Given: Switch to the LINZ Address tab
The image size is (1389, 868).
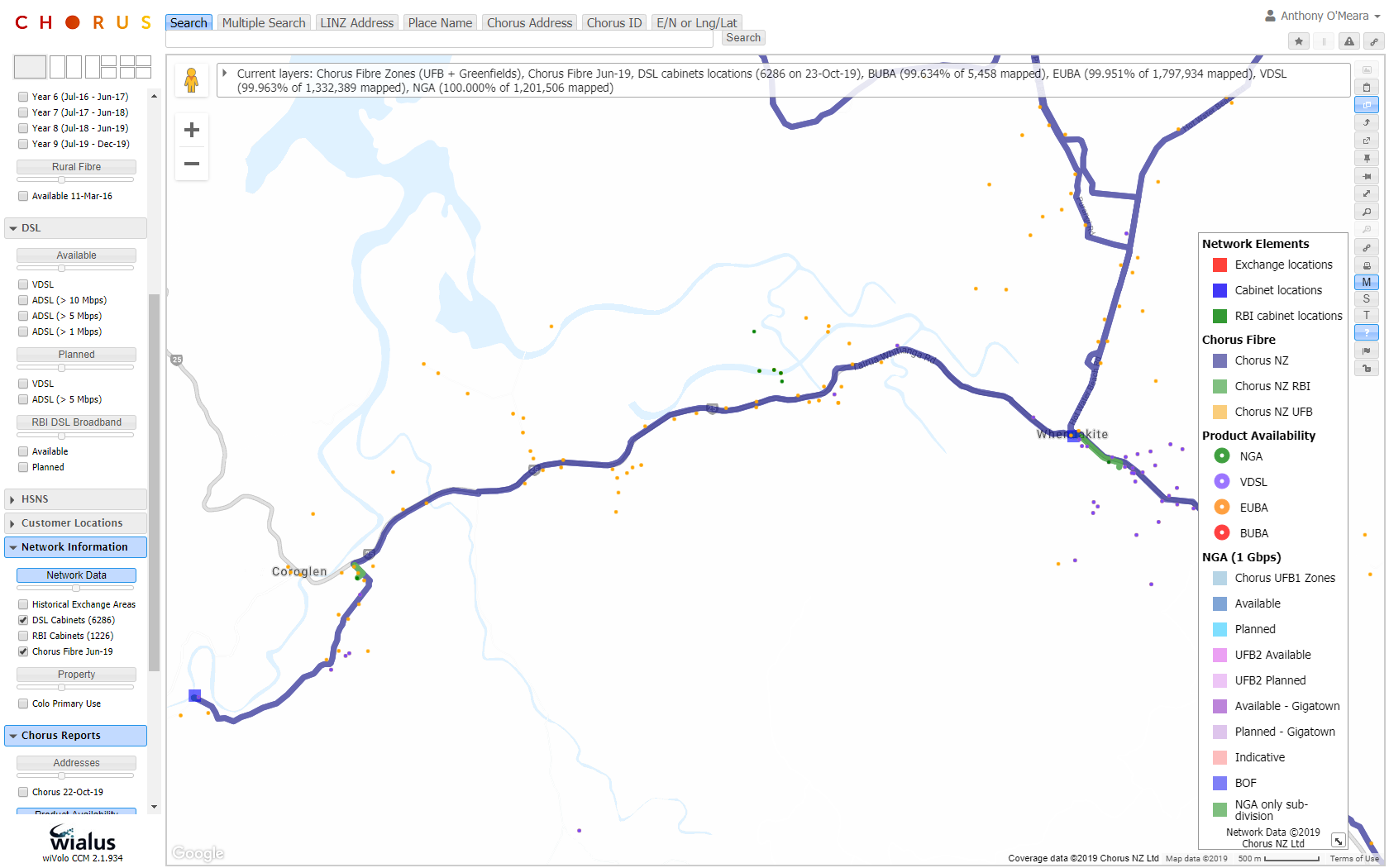Looking at the screenshot, I should 357,23.
